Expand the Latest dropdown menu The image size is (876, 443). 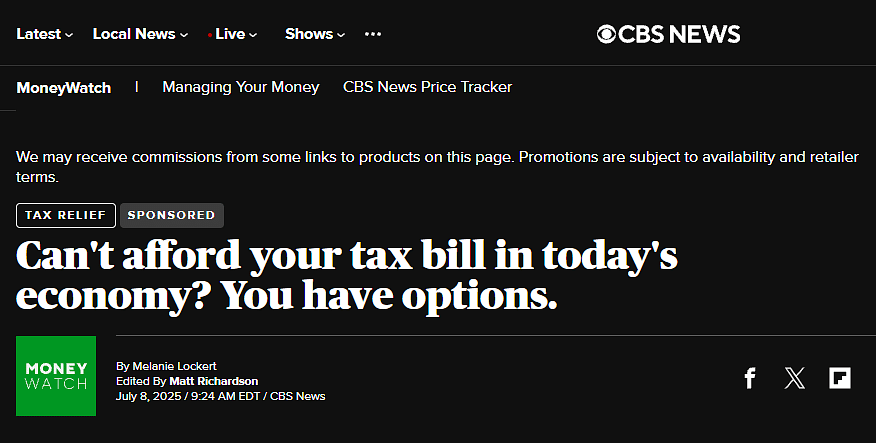45,34
